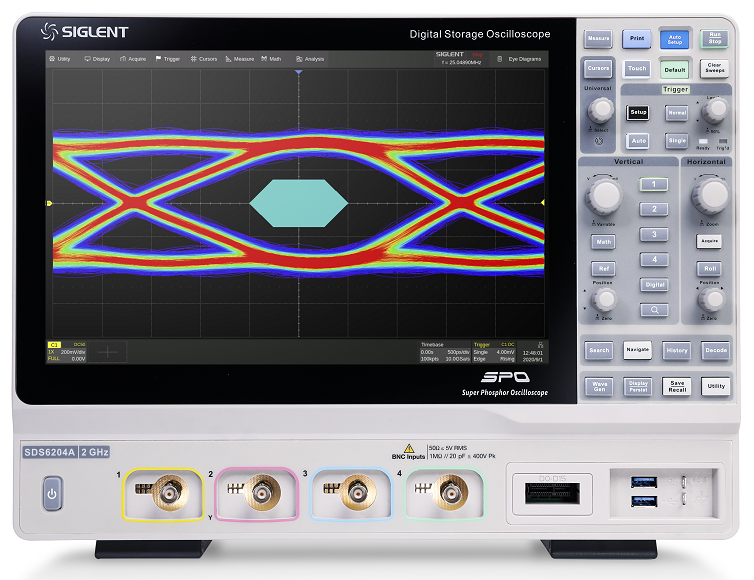The image size is (754, 580).
Task: Push the power button on front panel
Action: pyautogui.click(x=52, y=493)
